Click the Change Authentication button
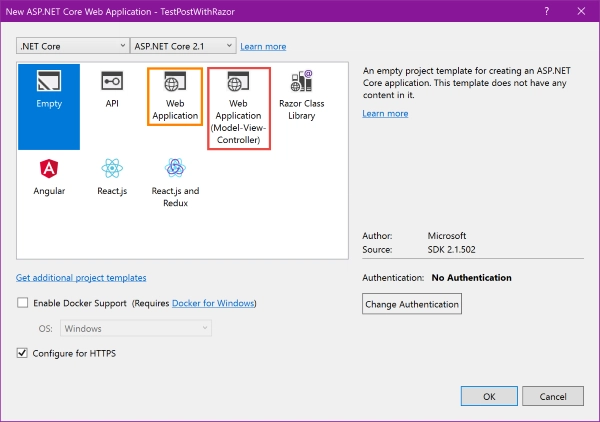 412,304
